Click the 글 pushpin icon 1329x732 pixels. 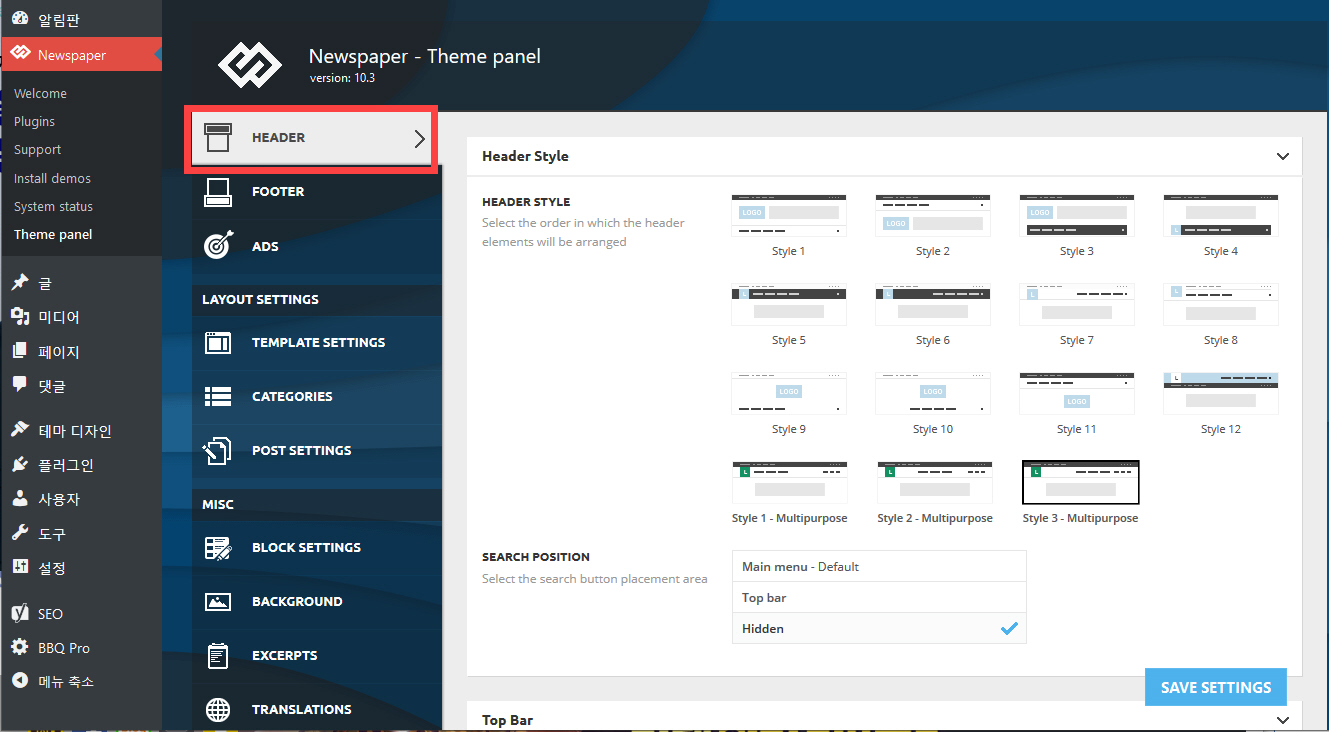[x=20, y=283]
